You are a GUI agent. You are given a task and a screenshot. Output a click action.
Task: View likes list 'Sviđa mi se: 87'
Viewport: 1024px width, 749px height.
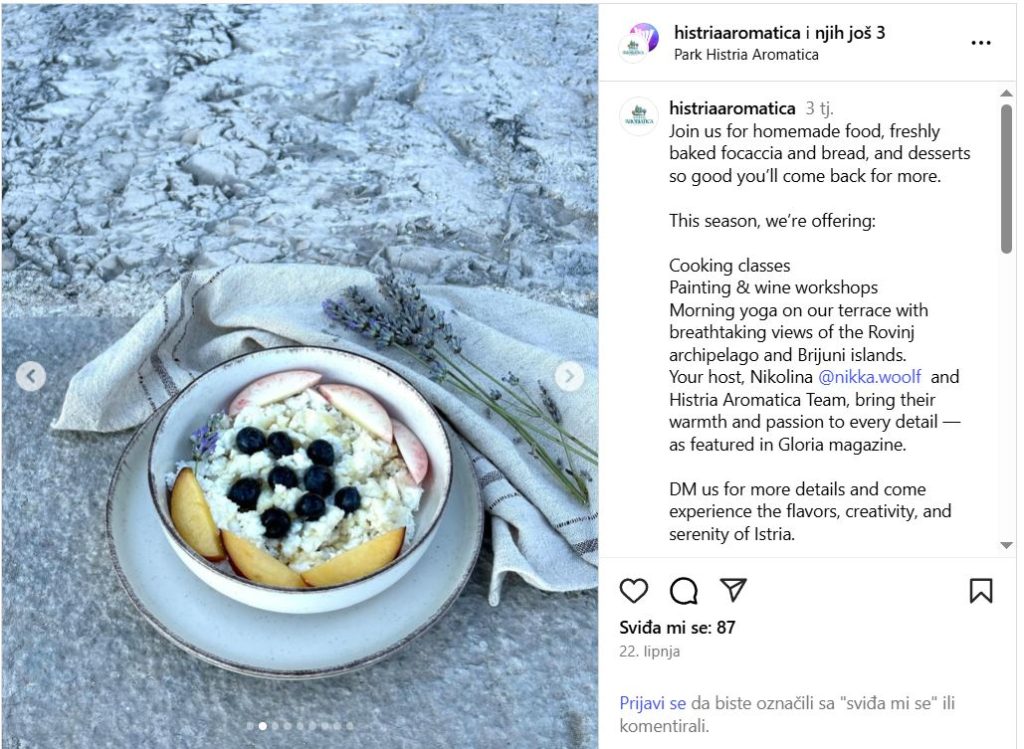pyautogui.click(x=677, y=628)
